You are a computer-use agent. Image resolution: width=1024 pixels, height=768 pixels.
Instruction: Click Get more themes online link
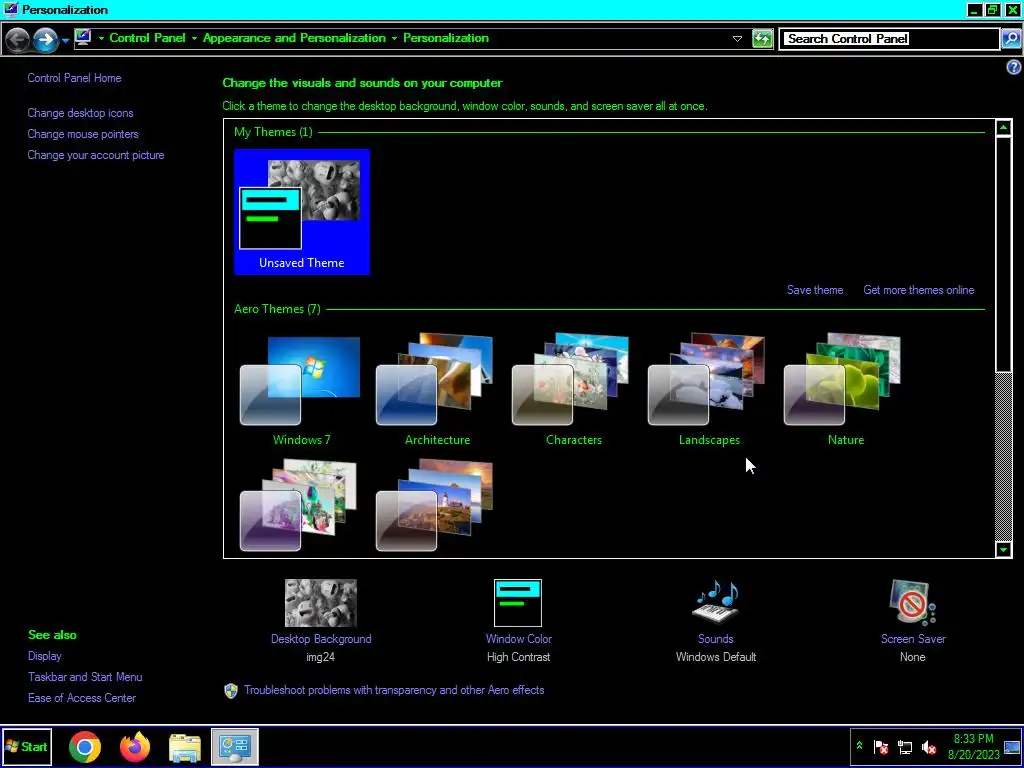pos(919,290)
